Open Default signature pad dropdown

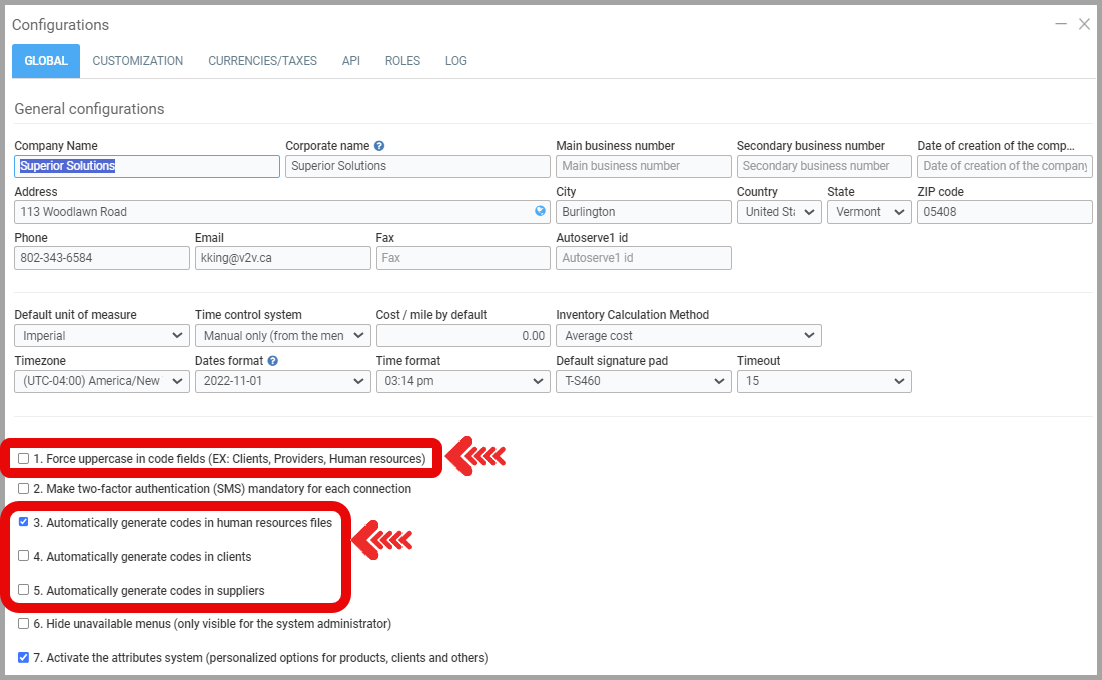[643, 381]
